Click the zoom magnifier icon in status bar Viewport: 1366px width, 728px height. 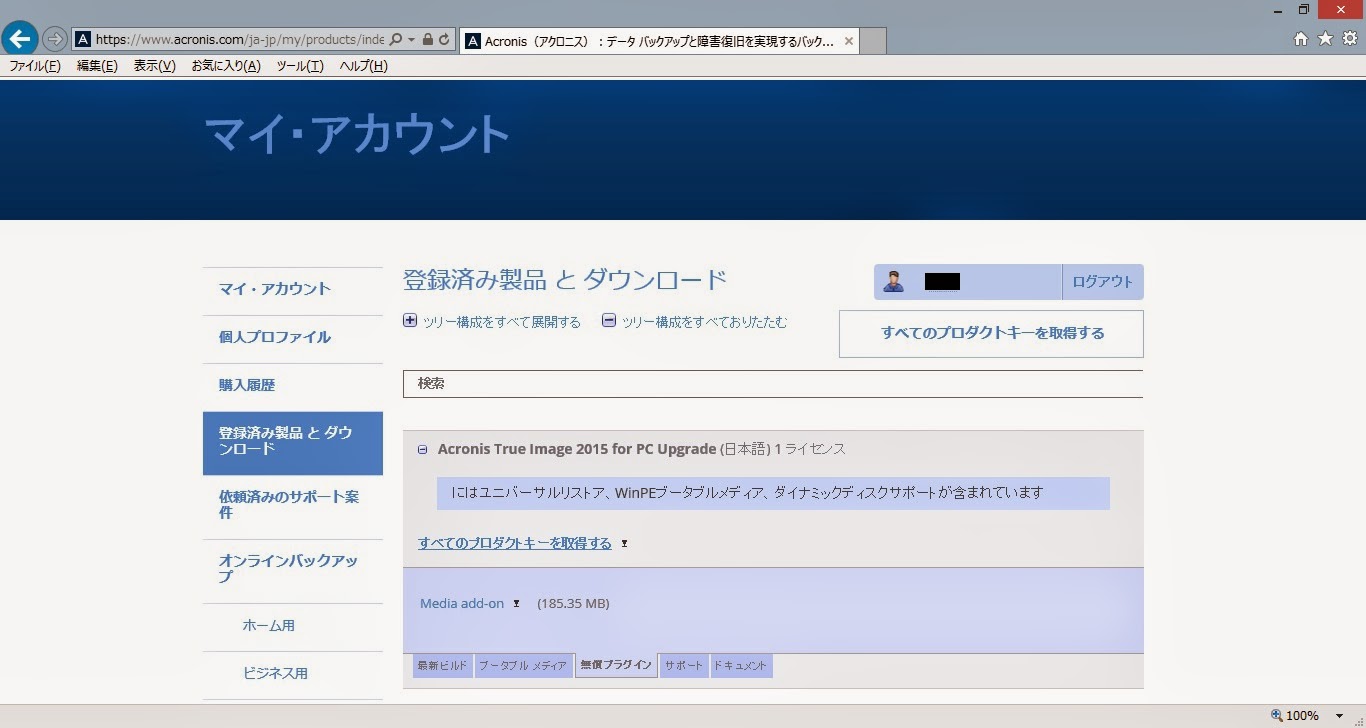[1276, 716]
